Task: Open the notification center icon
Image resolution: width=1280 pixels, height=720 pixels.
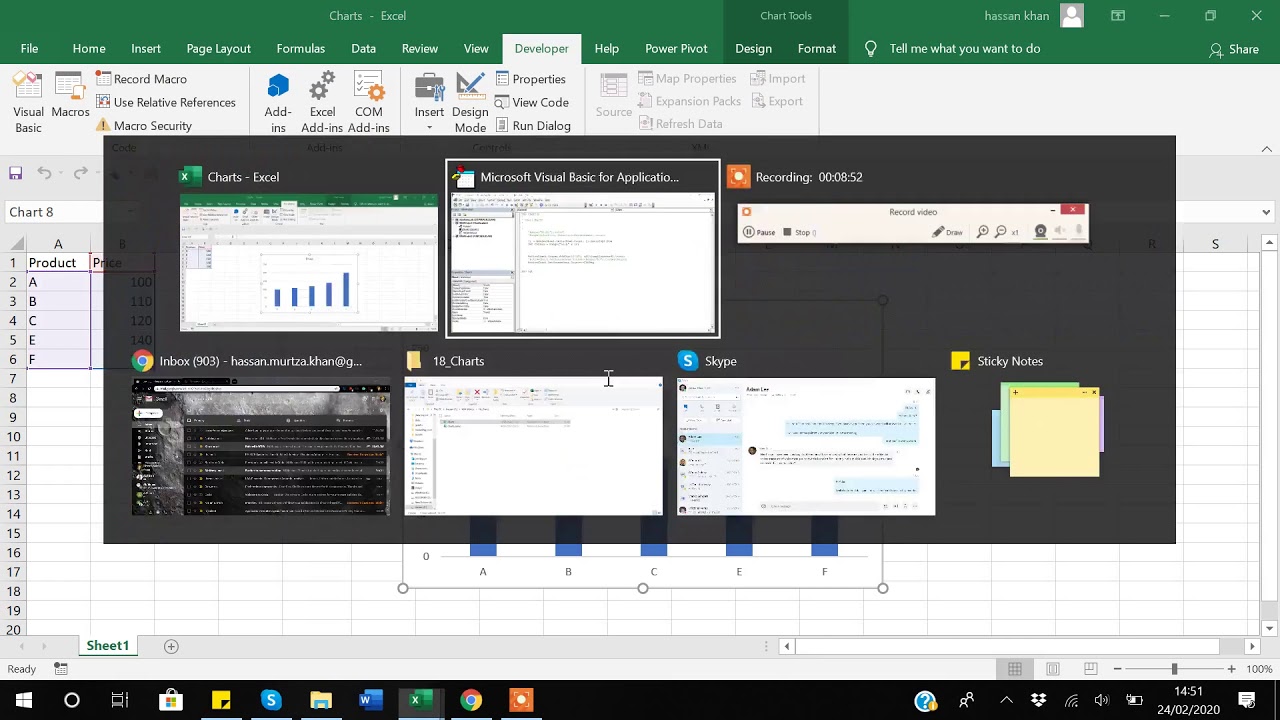Action: tap(1247, 700)
